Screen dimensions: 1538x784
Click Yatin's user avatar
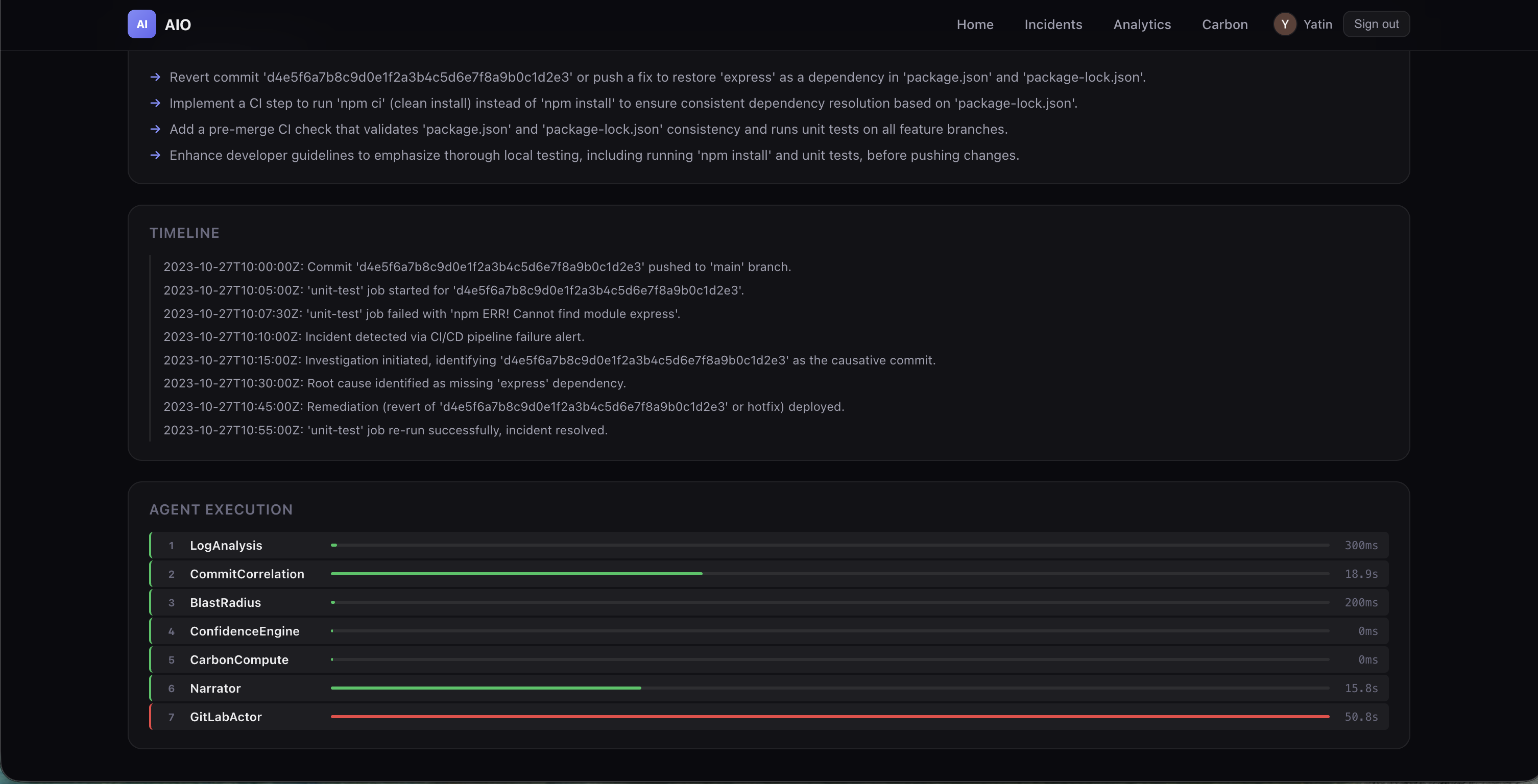click(x=1284, y=24)
